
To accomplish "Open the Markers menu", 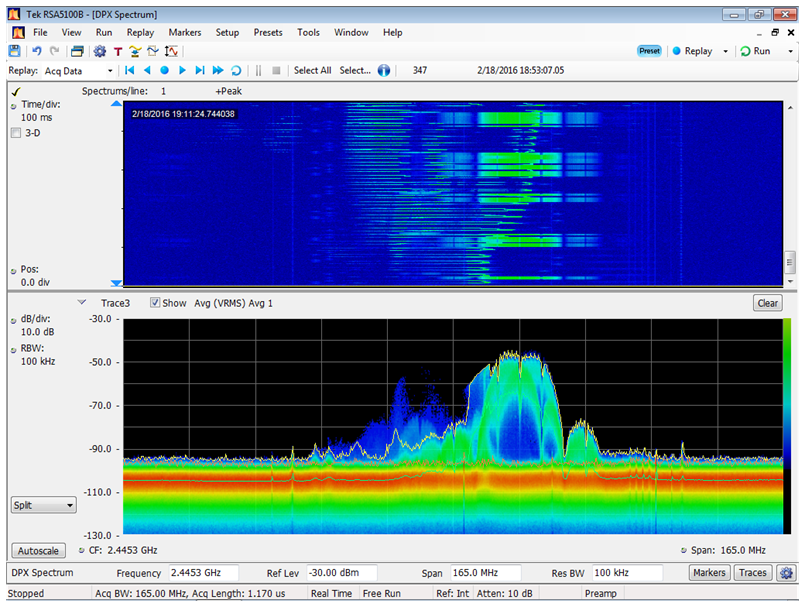I will [x=184, y=32].
